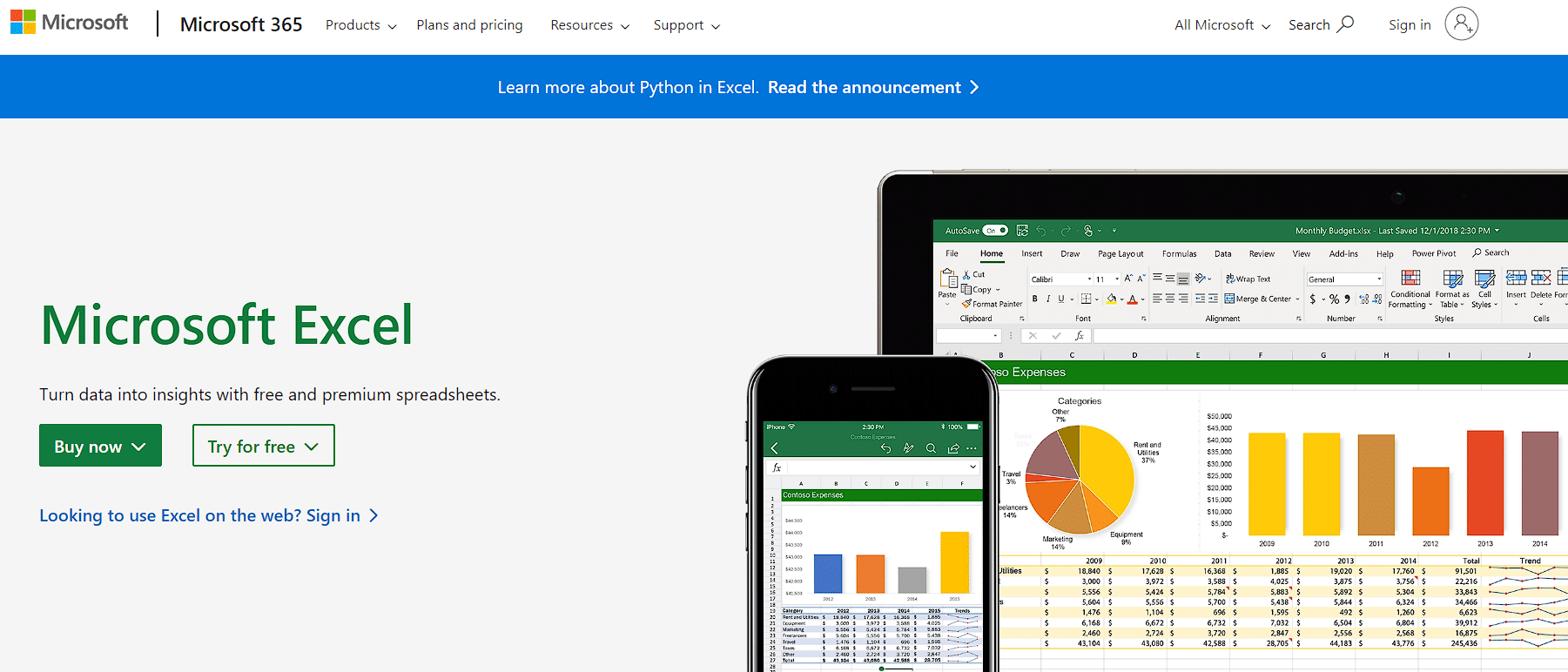Open the Plans and pricing page
This screenshot has width=1568, height=672.
469,25
